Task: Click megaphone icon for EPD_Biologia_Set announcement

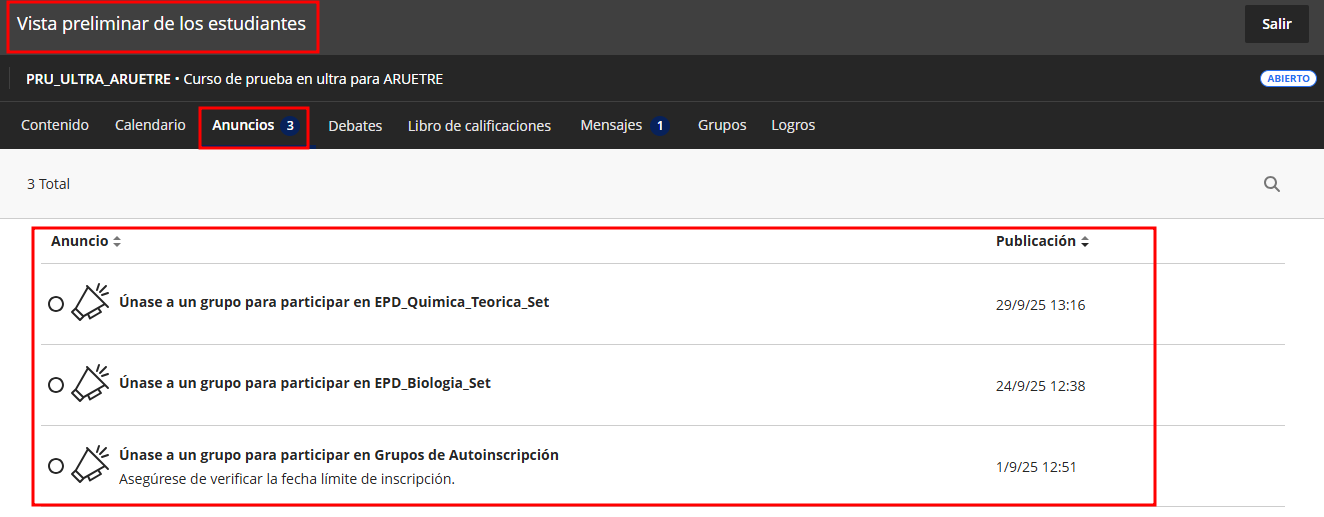Action: 90,384
